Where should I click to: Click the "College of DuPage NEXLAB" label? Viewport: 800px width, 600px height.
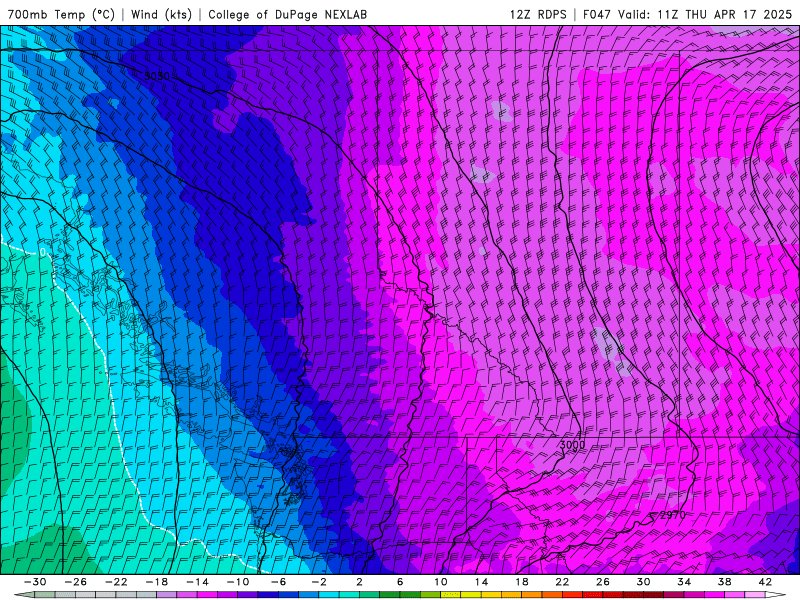287,15
